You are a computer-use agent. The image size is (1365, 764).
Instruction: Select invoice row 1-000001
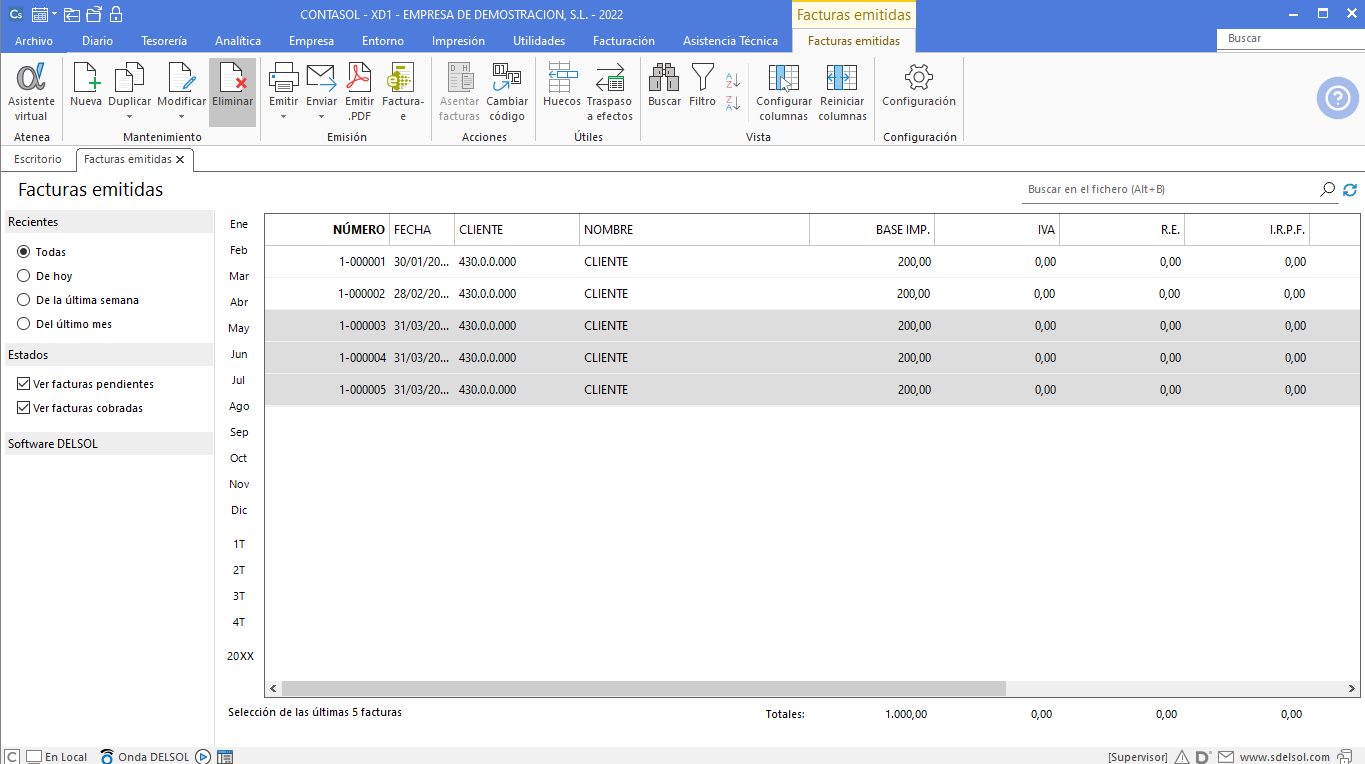(812, 262)
